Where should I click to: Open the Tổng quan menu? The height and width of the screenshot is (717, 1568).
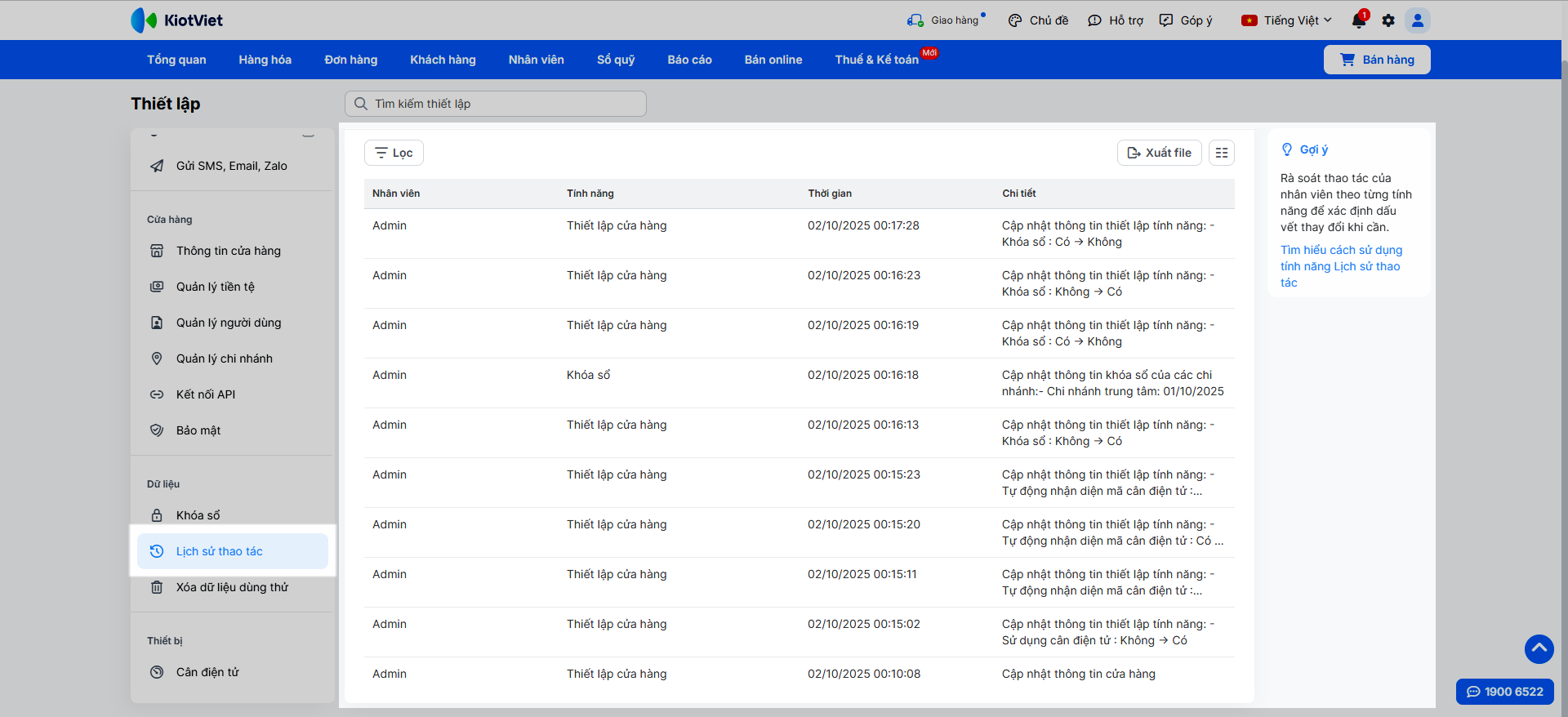[176, 60]
